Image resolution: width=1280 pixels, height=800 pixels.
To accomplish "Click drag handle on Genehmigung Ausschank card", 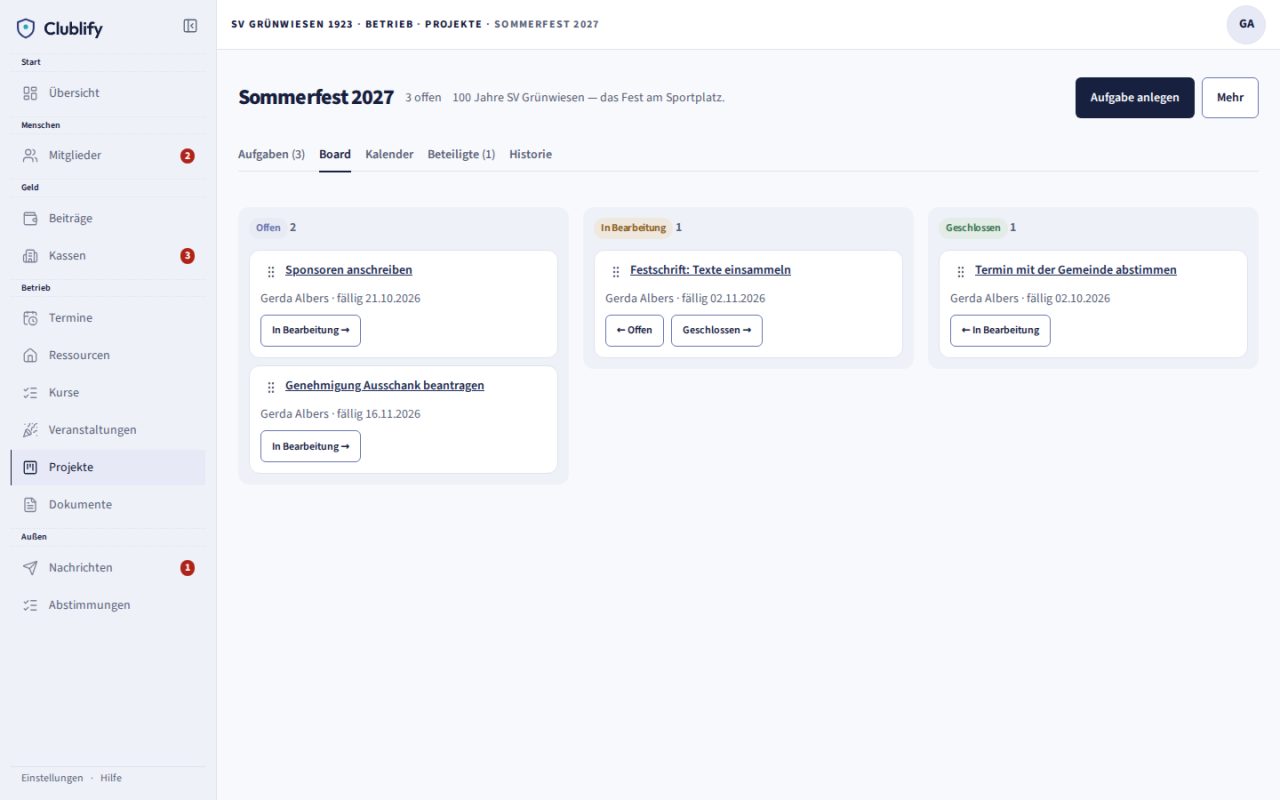I will [x=271, y=387].
